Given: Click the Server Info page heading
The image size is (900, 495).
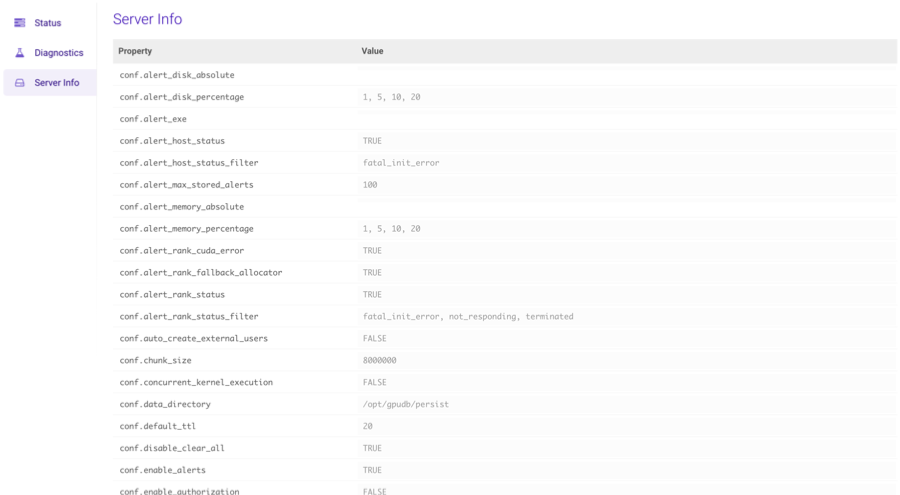Looking at the screenshot, I should (147, 19).
